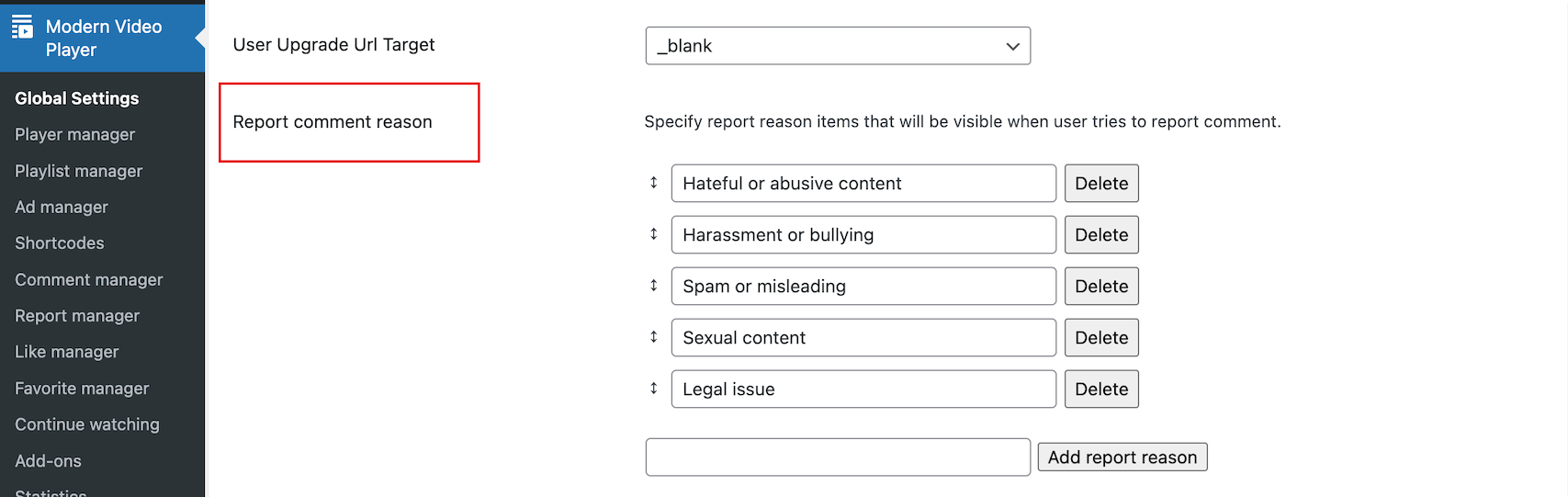Open Player manager in the sidebar
This screenshot has width=1568, height=497.
(x=75, y=134)
